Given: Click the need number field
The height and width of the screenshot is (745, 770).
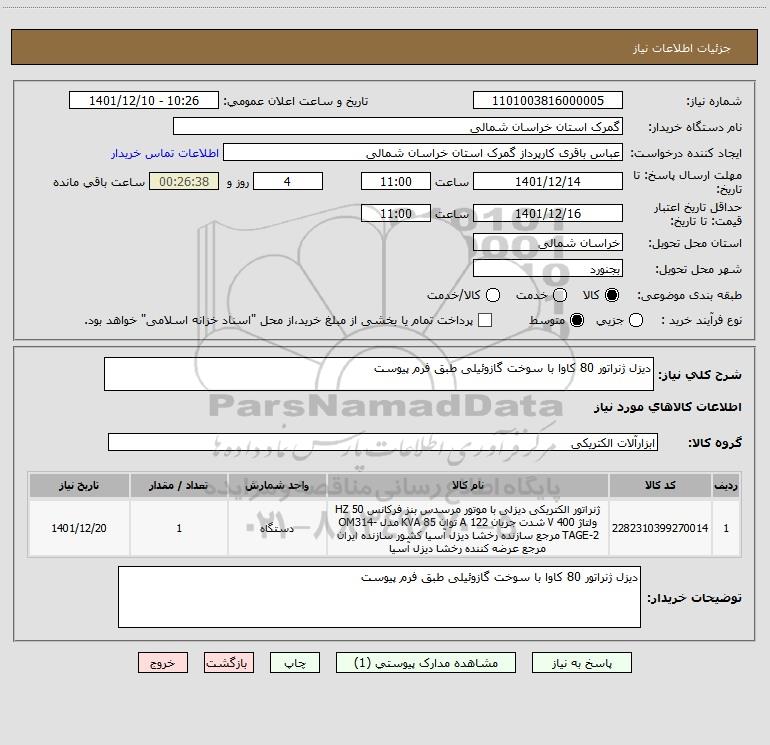Looking at the screenshot, I should (x=548, y=101).
